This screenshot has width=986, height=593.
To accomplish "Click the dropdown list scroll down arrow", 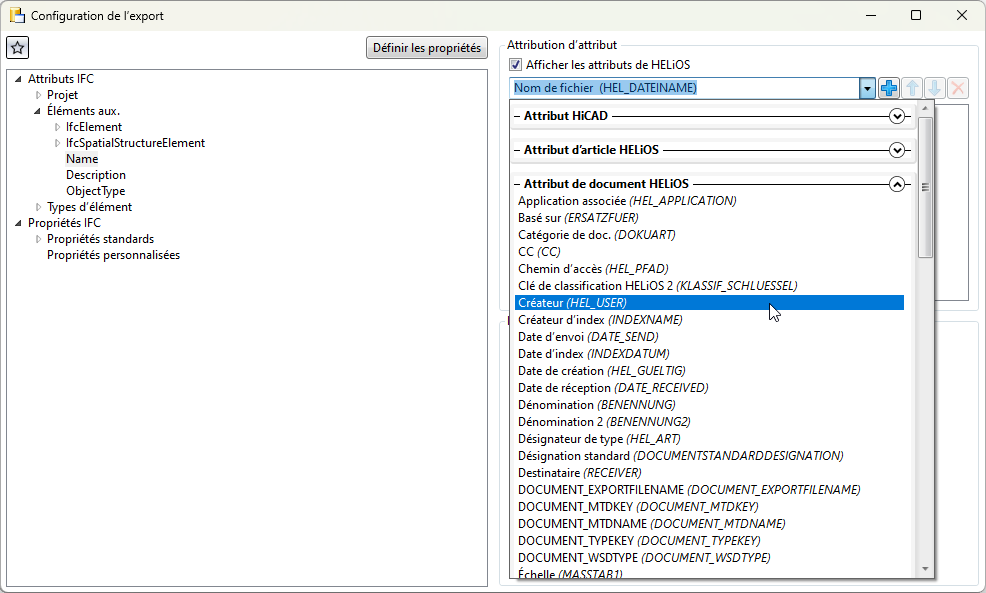I will coord(925,568).
